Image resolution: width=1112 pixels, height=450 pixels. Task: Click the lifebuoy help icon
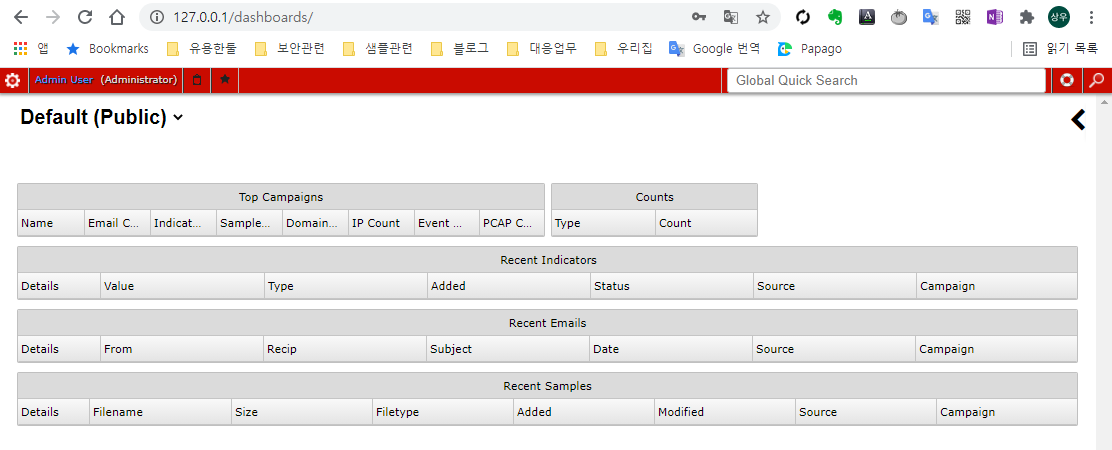click(x=1067, y=80)
